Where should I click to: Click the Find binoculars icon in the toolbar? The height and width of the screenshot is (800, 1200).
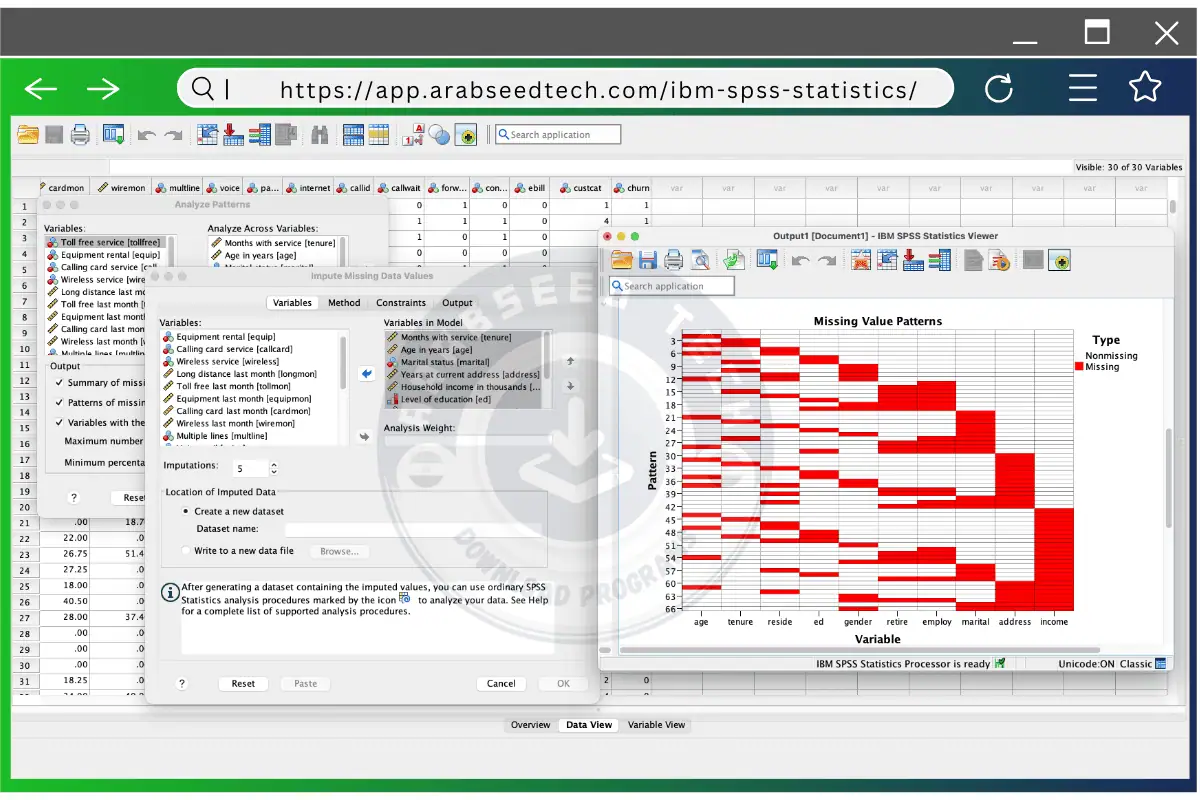pos(319,134)
